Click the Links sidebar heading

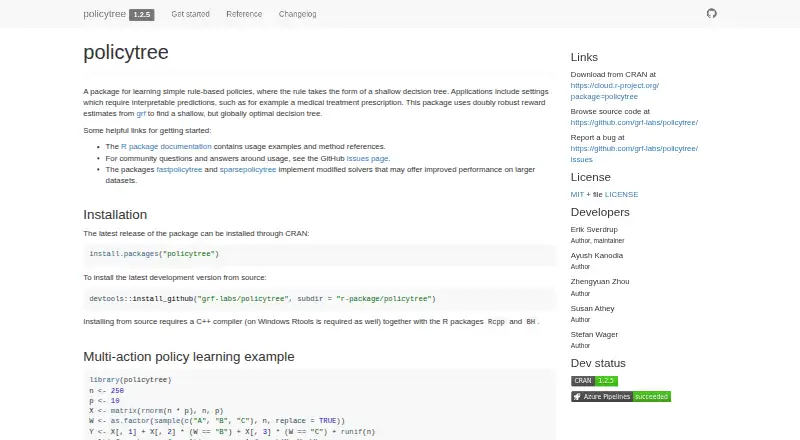click(584, 57)
